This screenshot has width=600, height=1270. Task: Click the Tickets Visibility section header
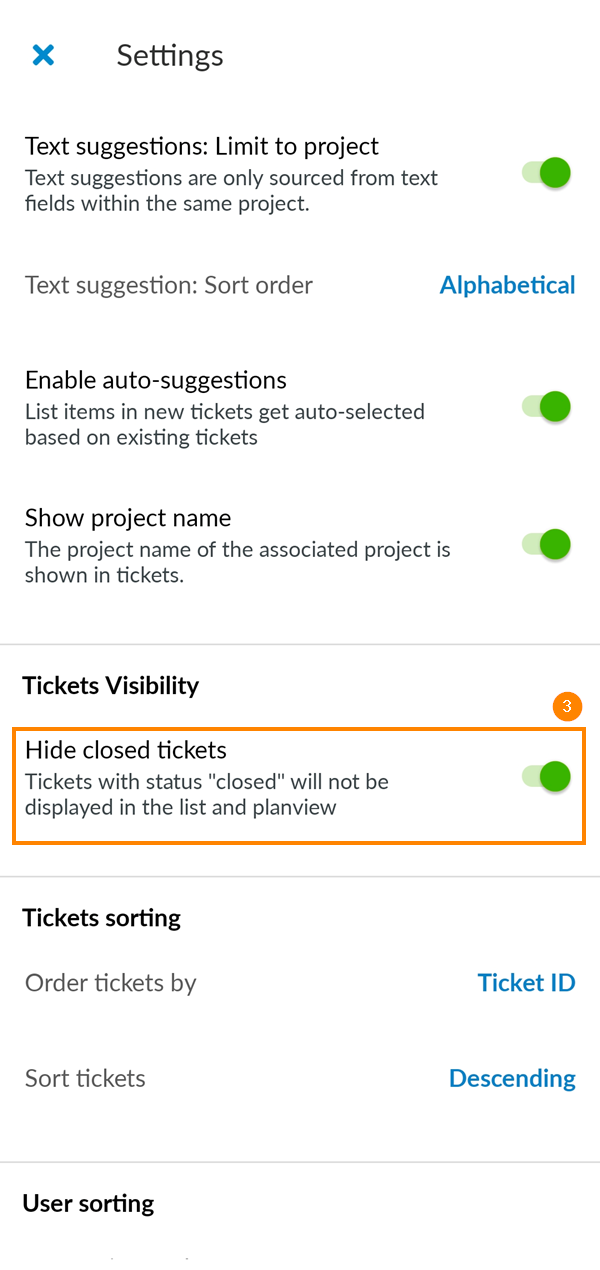pos(111,685)
